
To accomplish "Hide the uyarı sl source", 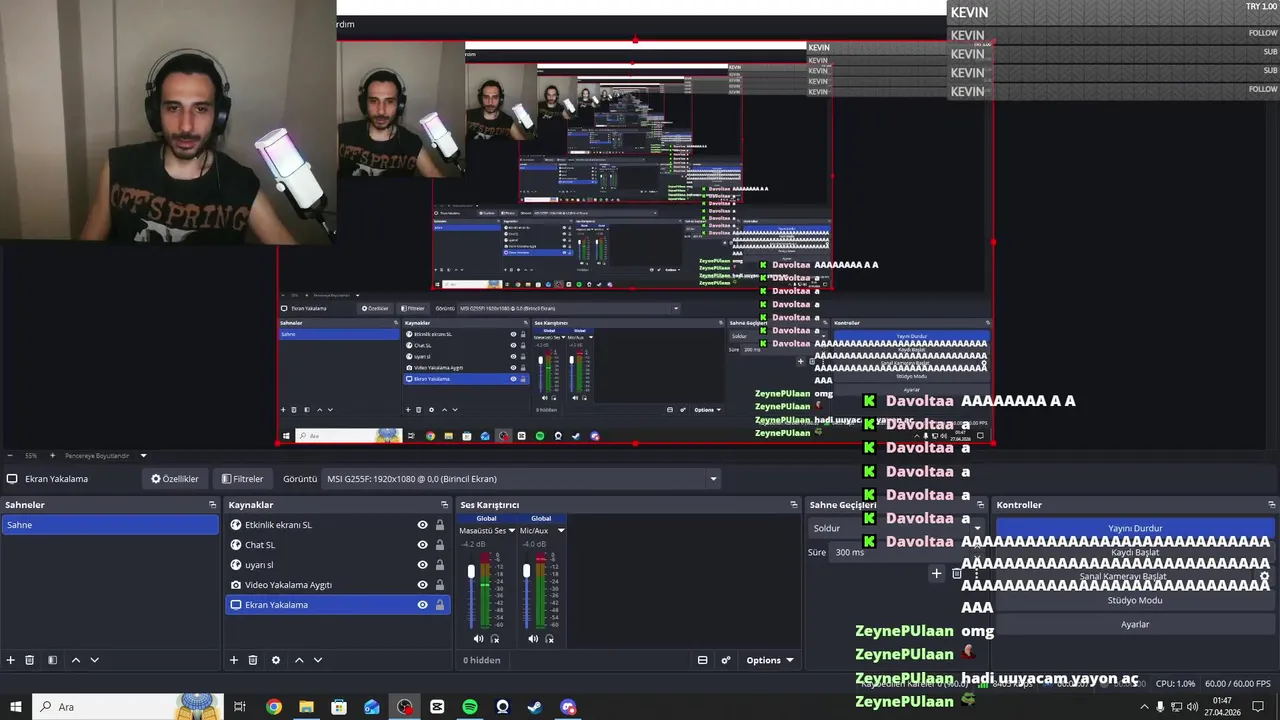I will coord(422,565).
